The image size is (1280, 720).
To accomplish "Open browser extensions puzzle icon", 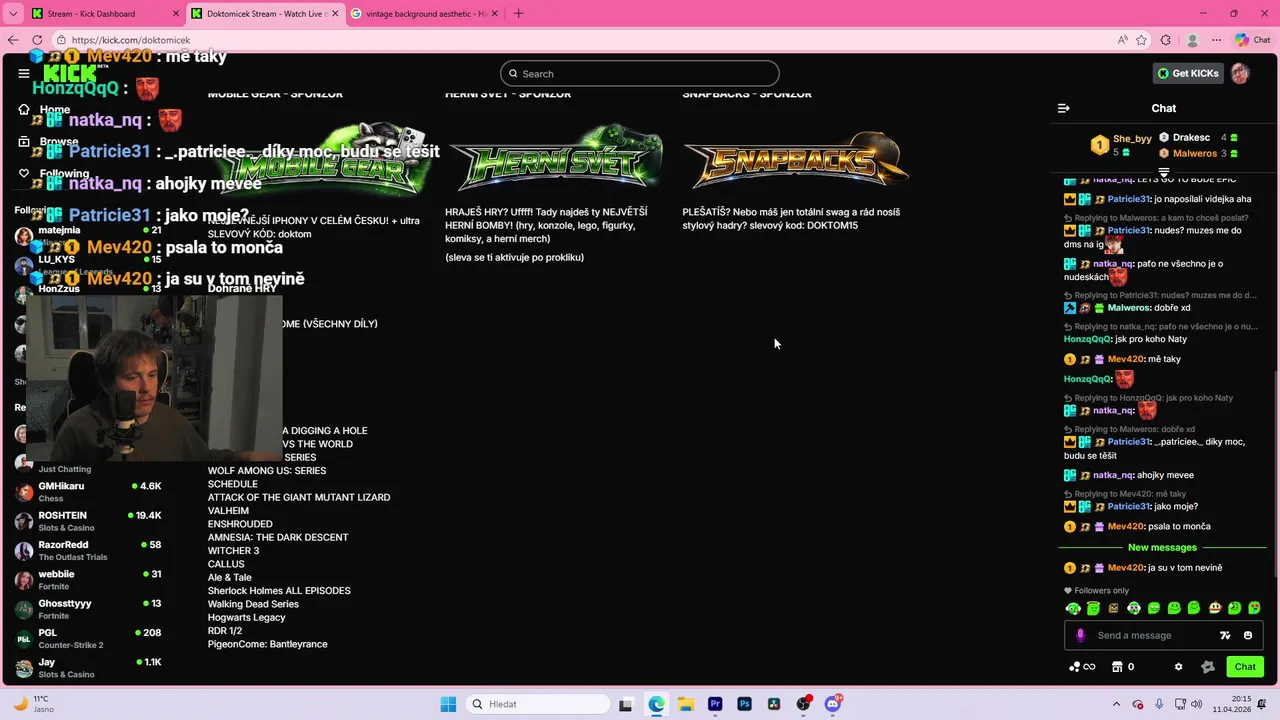I will point(1166,40).
